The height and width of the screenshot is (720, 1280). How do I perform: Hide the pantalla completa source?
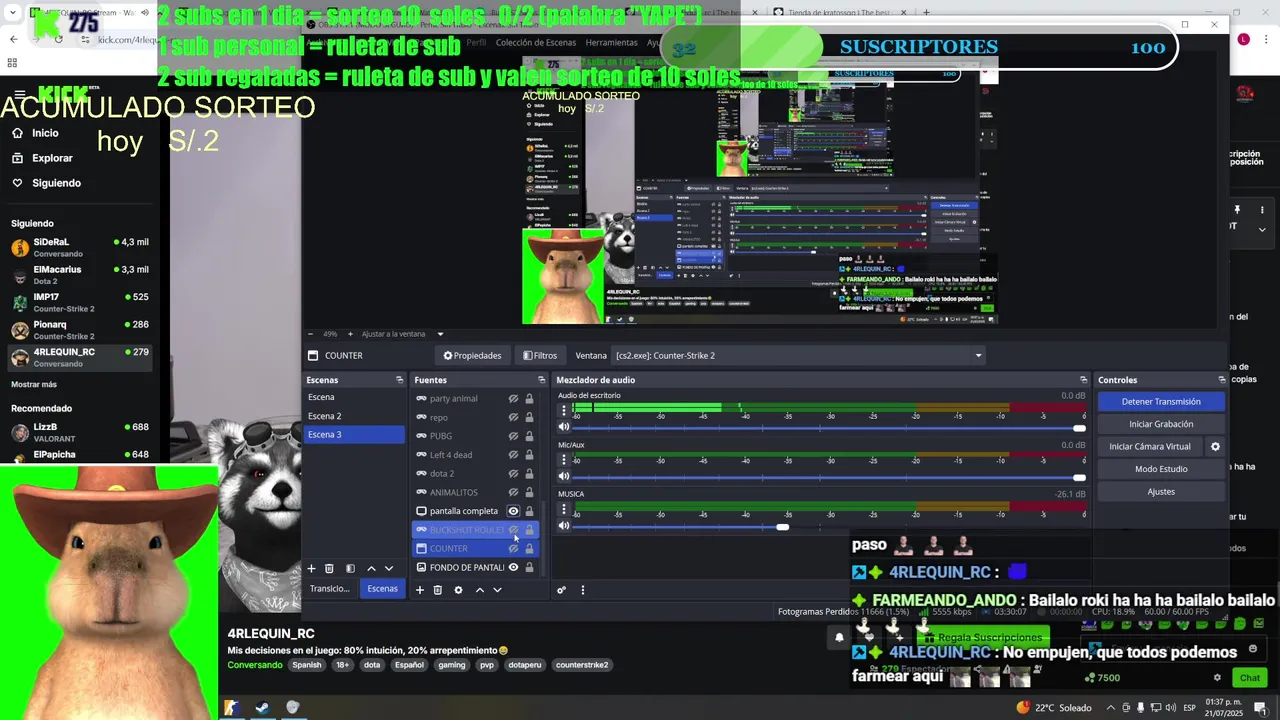tap(513, 511)
